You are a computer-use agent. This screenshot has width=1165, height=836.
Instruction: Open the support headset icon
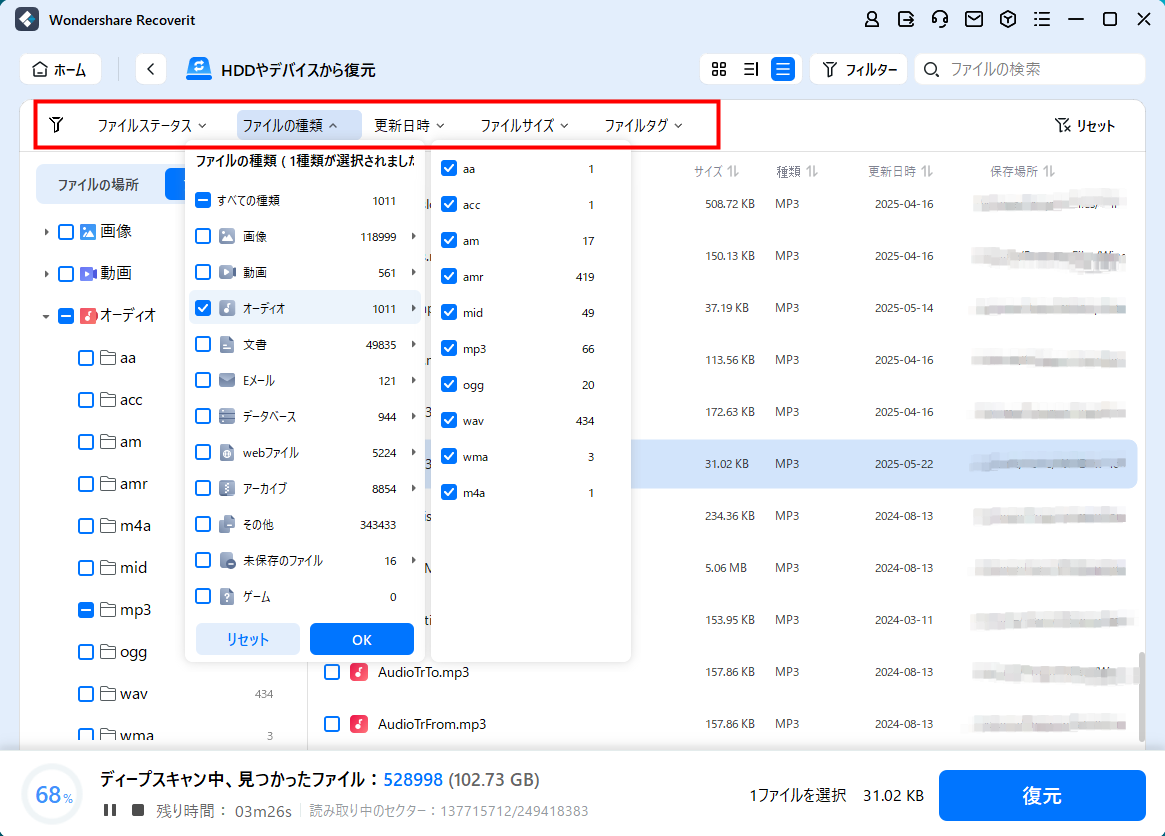(x=940, y=19)
